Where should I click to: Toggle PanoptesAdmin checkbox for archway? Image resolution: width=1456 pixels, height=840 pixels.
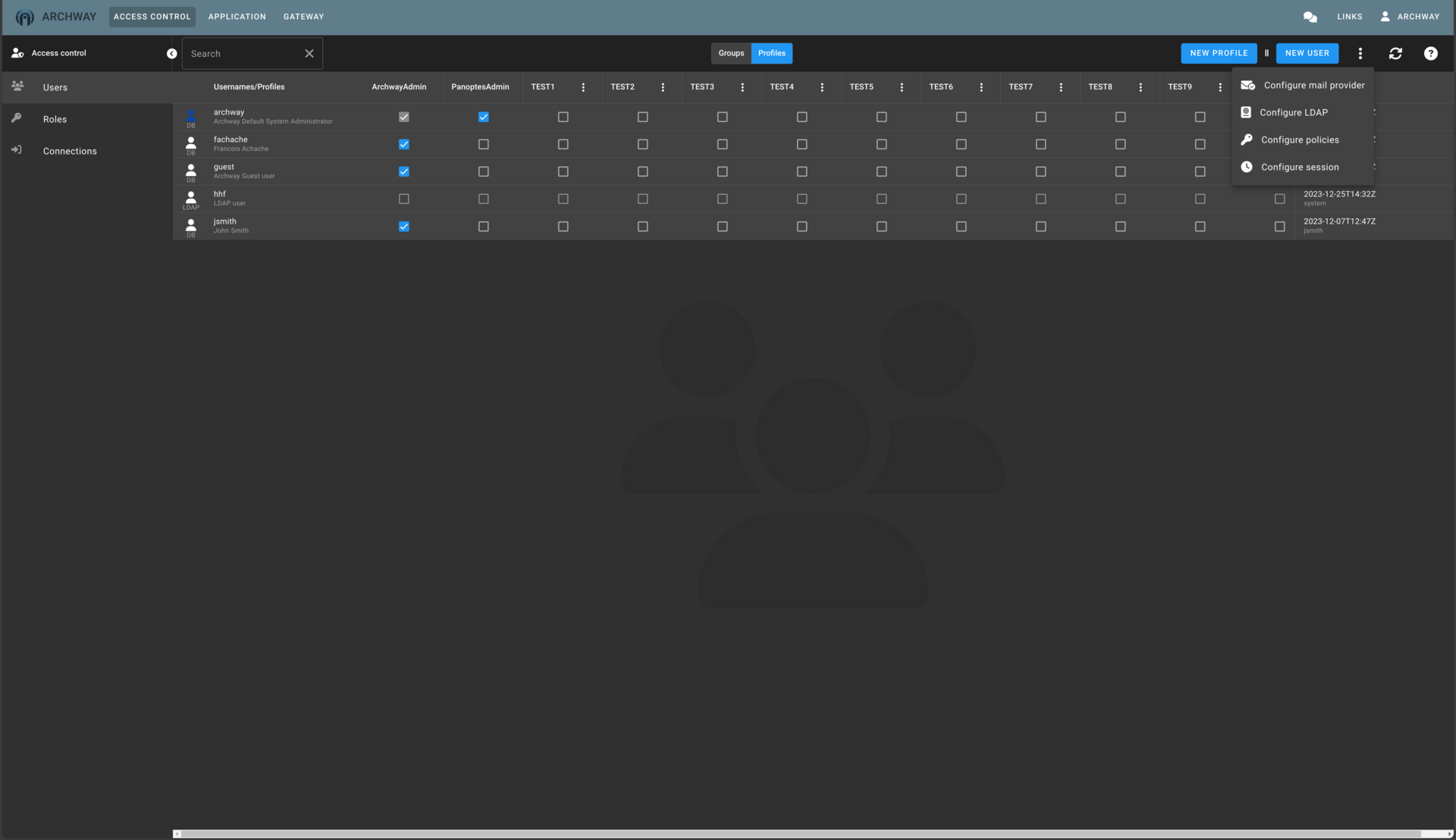point(483,117)
